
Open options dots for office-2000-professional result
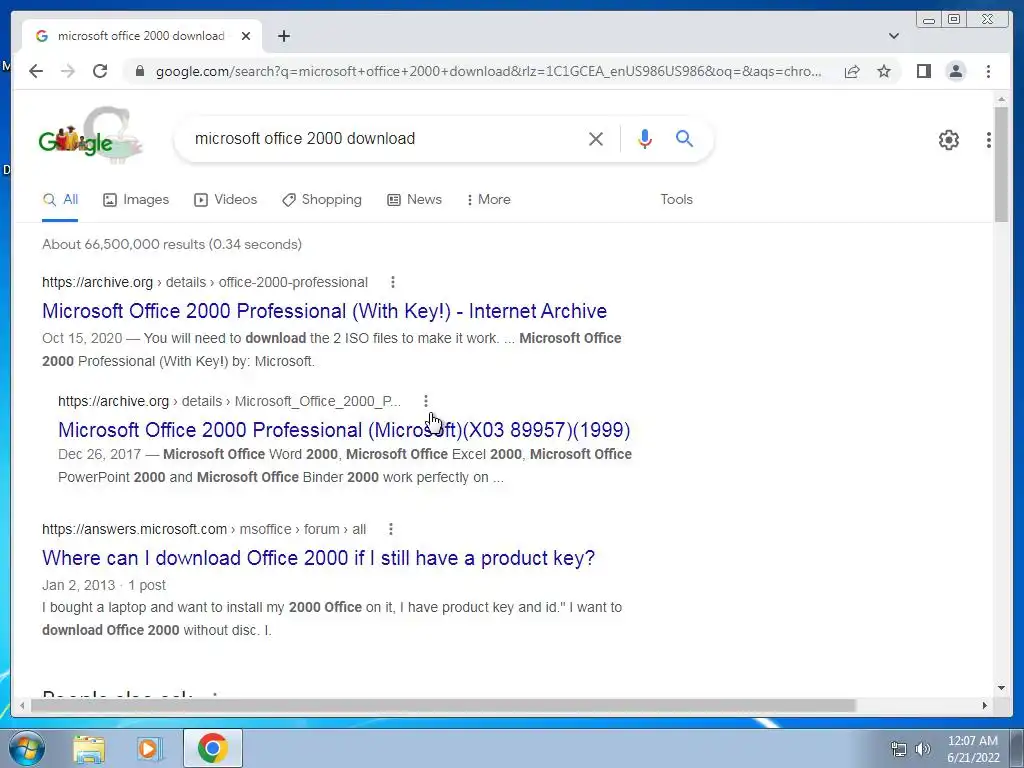[x=392, y=282]
